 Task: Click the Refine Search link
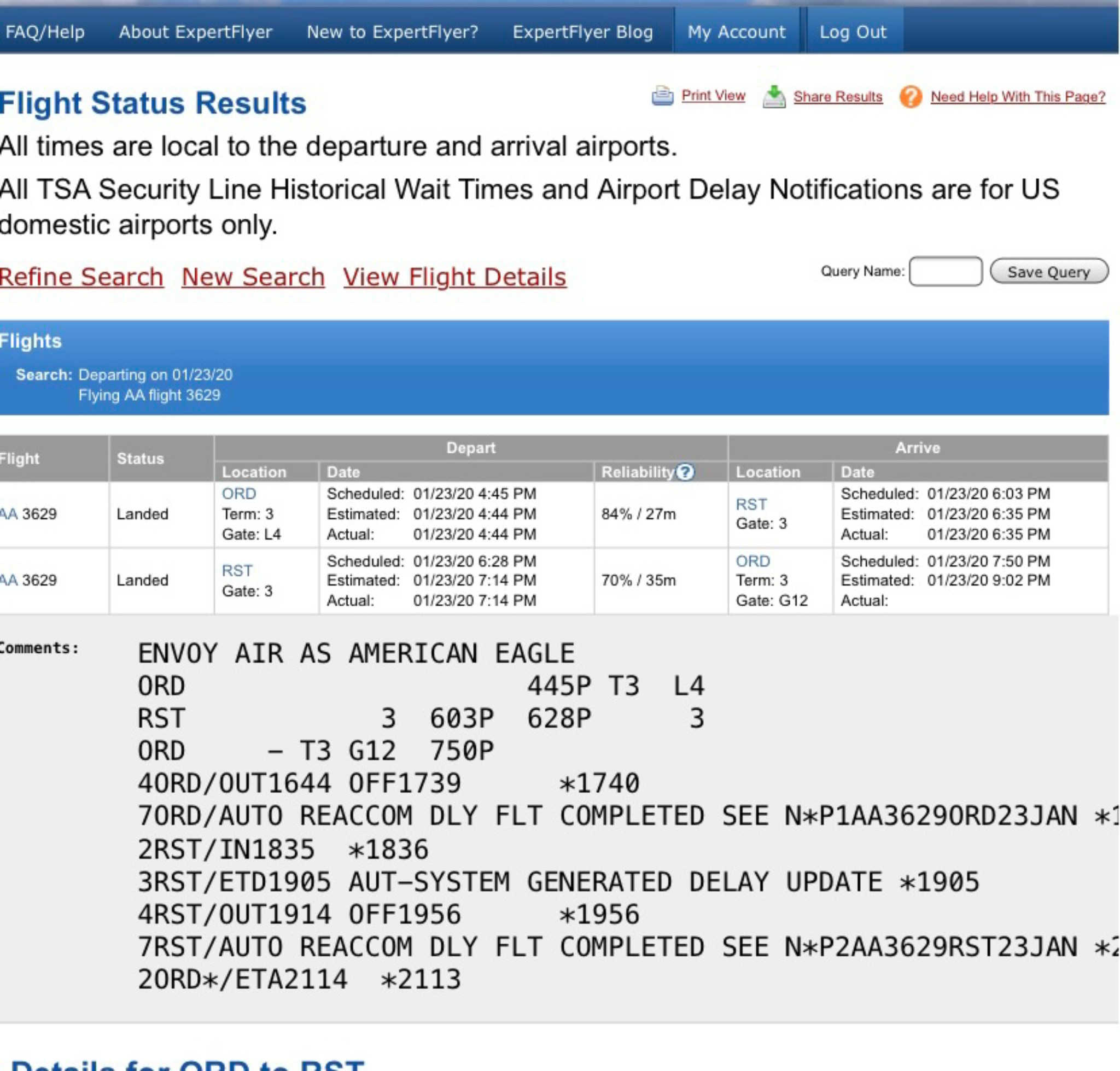click(x=81, y=277)
